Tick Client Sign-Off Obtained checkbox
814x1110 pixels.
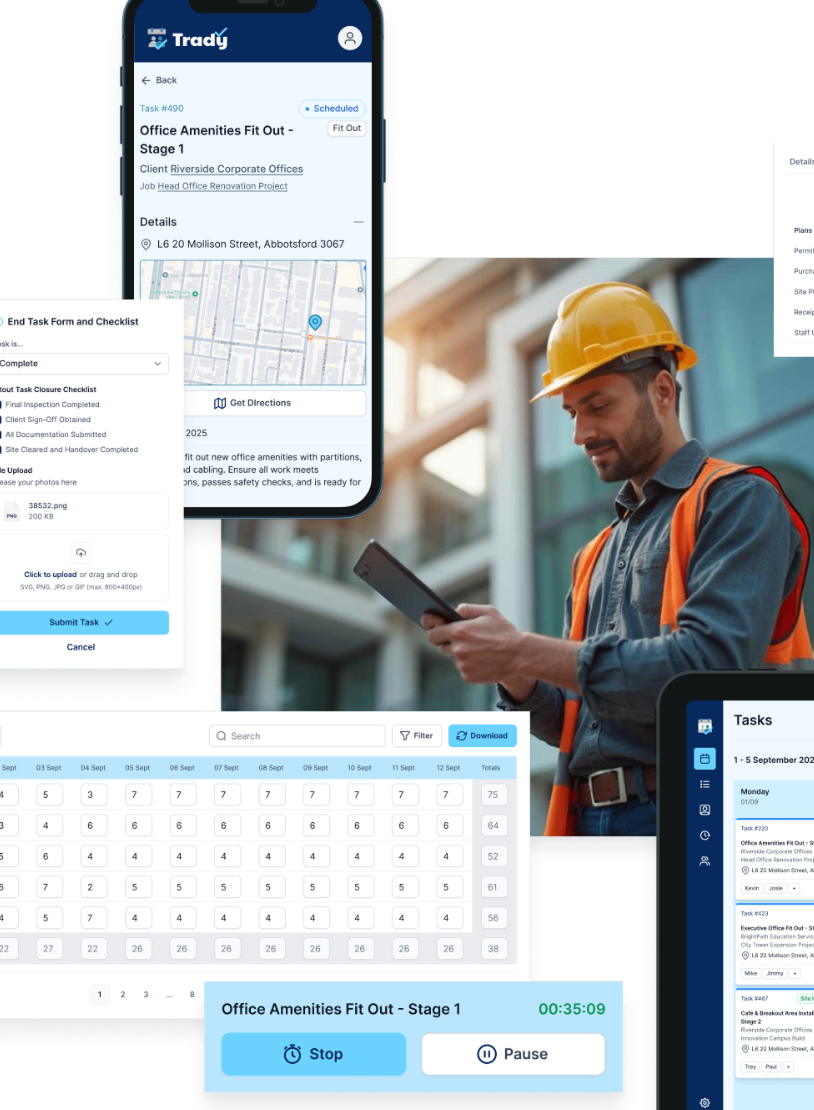1,420
